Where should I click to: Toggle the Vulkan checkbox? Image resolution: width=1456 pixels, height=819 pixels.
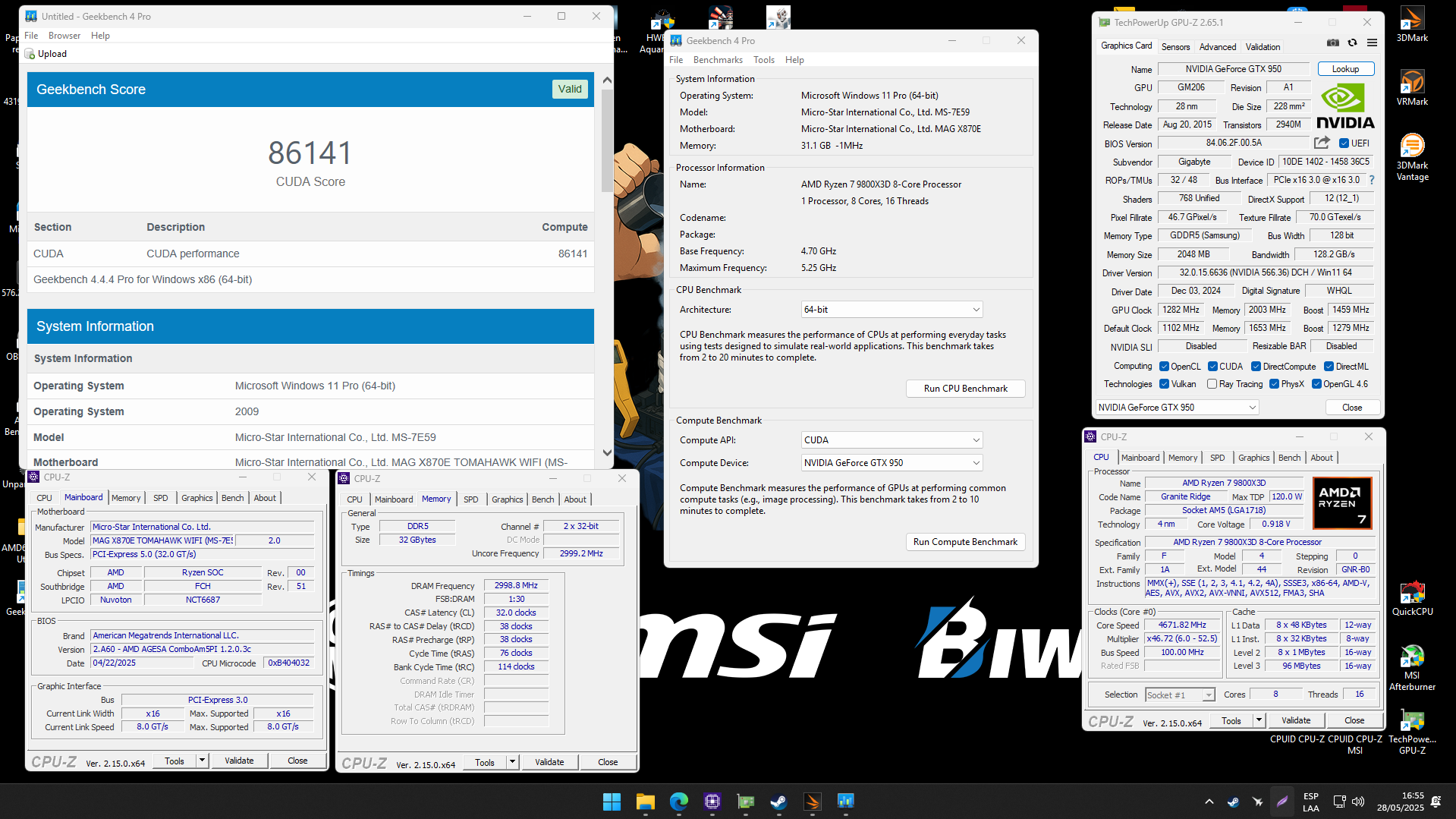tap(1164, 384)
